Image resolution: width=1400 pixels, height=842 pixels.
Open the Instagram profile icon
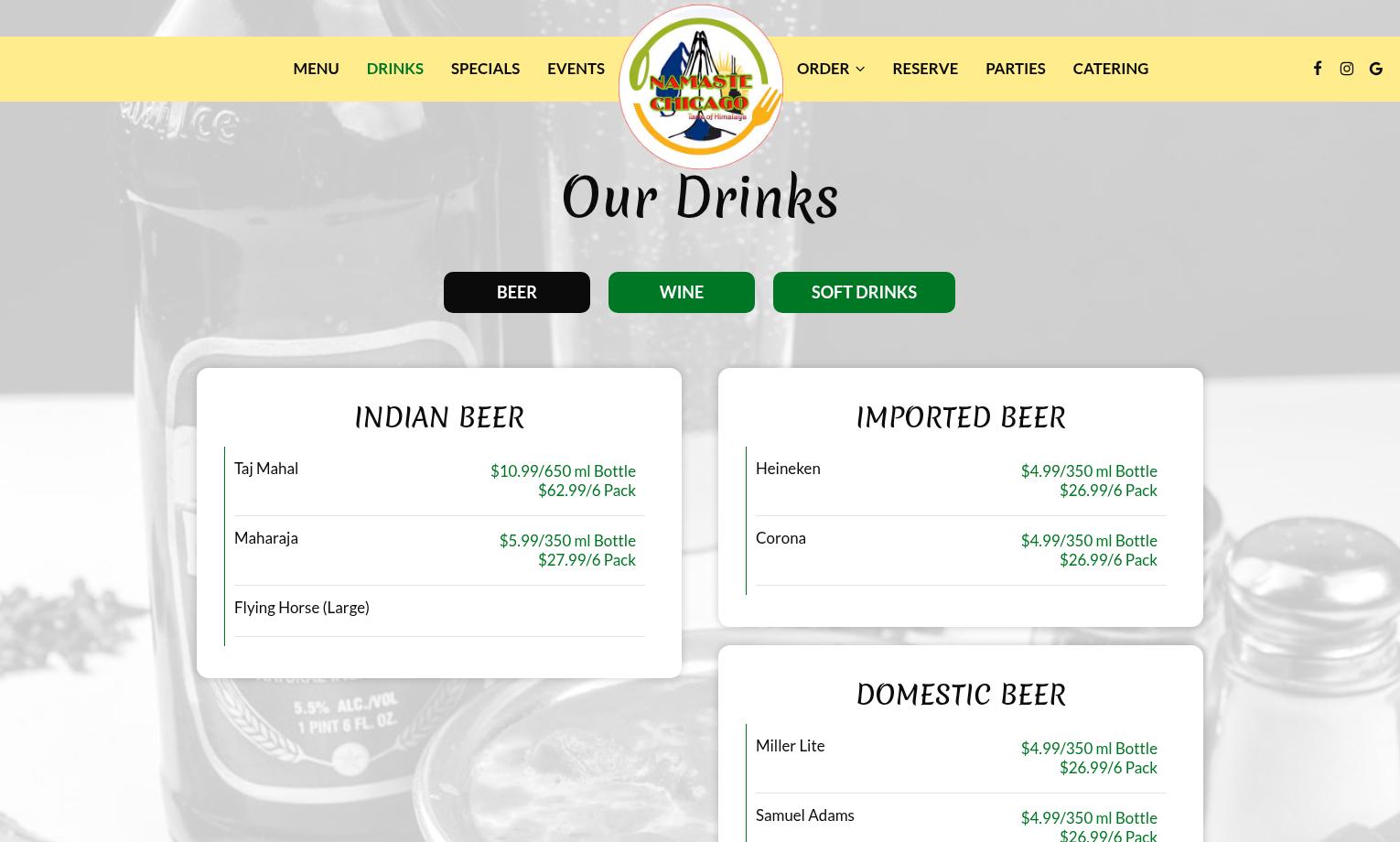tap(1347, 69)
